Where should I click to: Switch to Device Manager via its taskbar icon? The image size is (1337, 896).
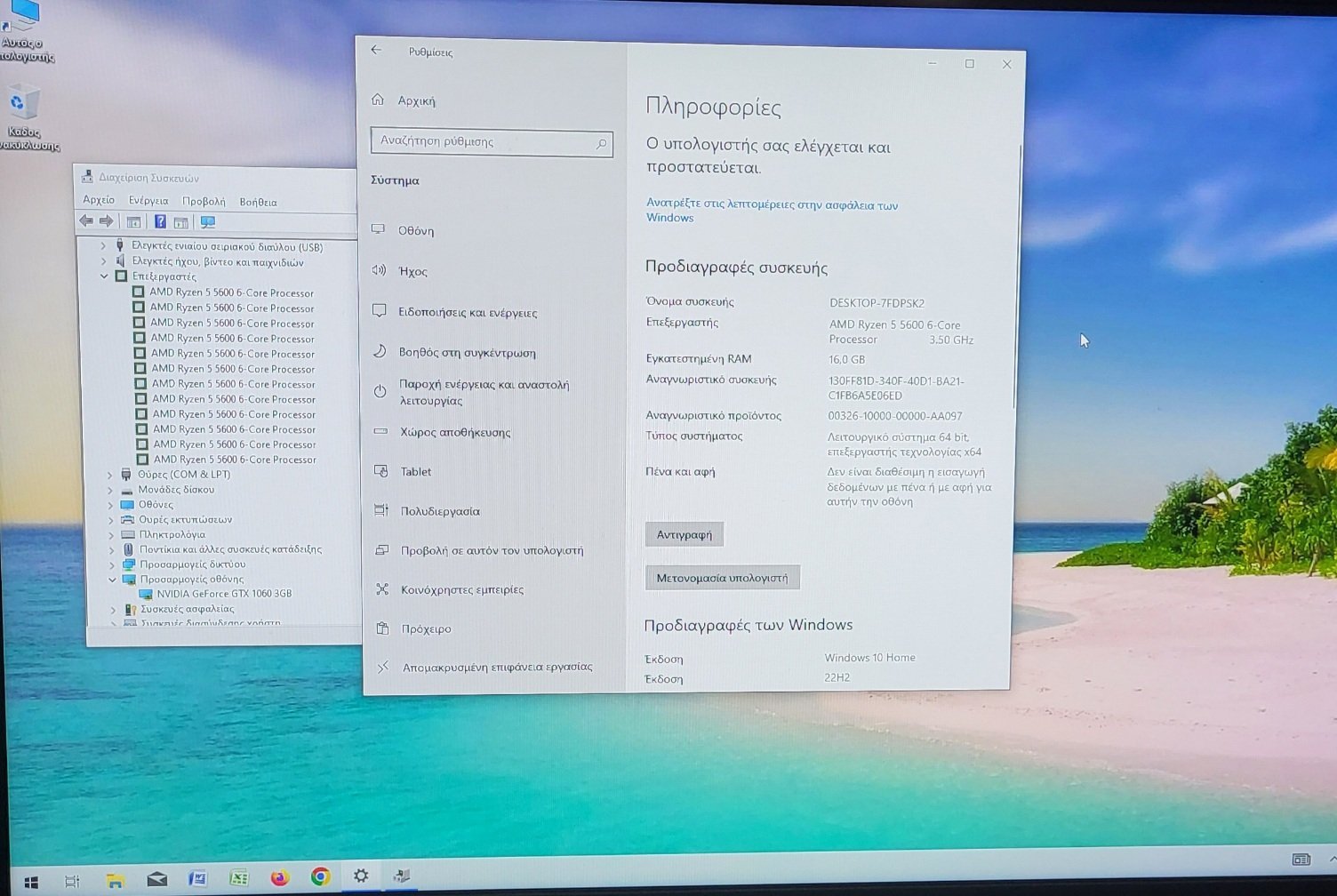point(402,876)
